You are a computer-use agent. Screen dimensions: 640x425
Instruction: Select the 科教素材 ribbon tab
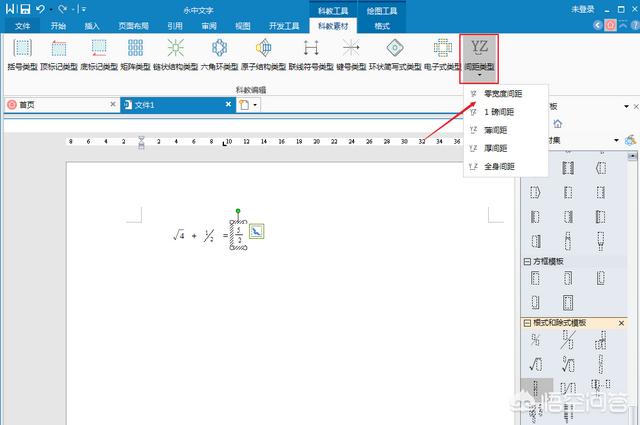pos(333,26)
